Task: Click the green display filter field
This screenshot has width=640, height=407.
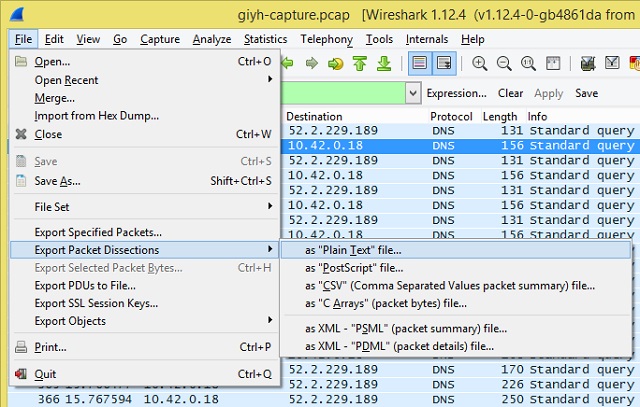Action: click(343, 93)
